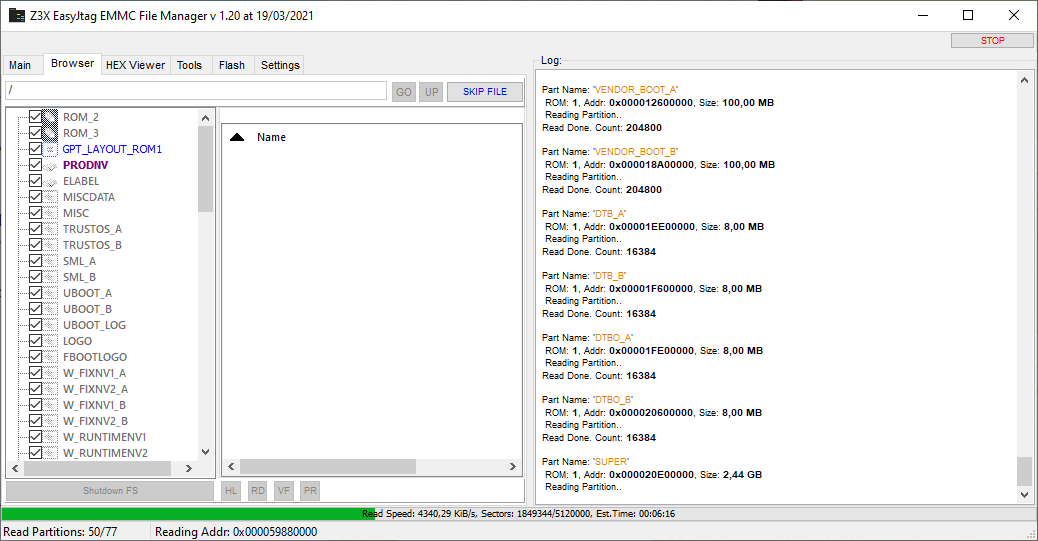Click the UBOOT_LOG partition icon
Image resolution: width=1038 pixels, height=541 pixels.
click(50, 325)
